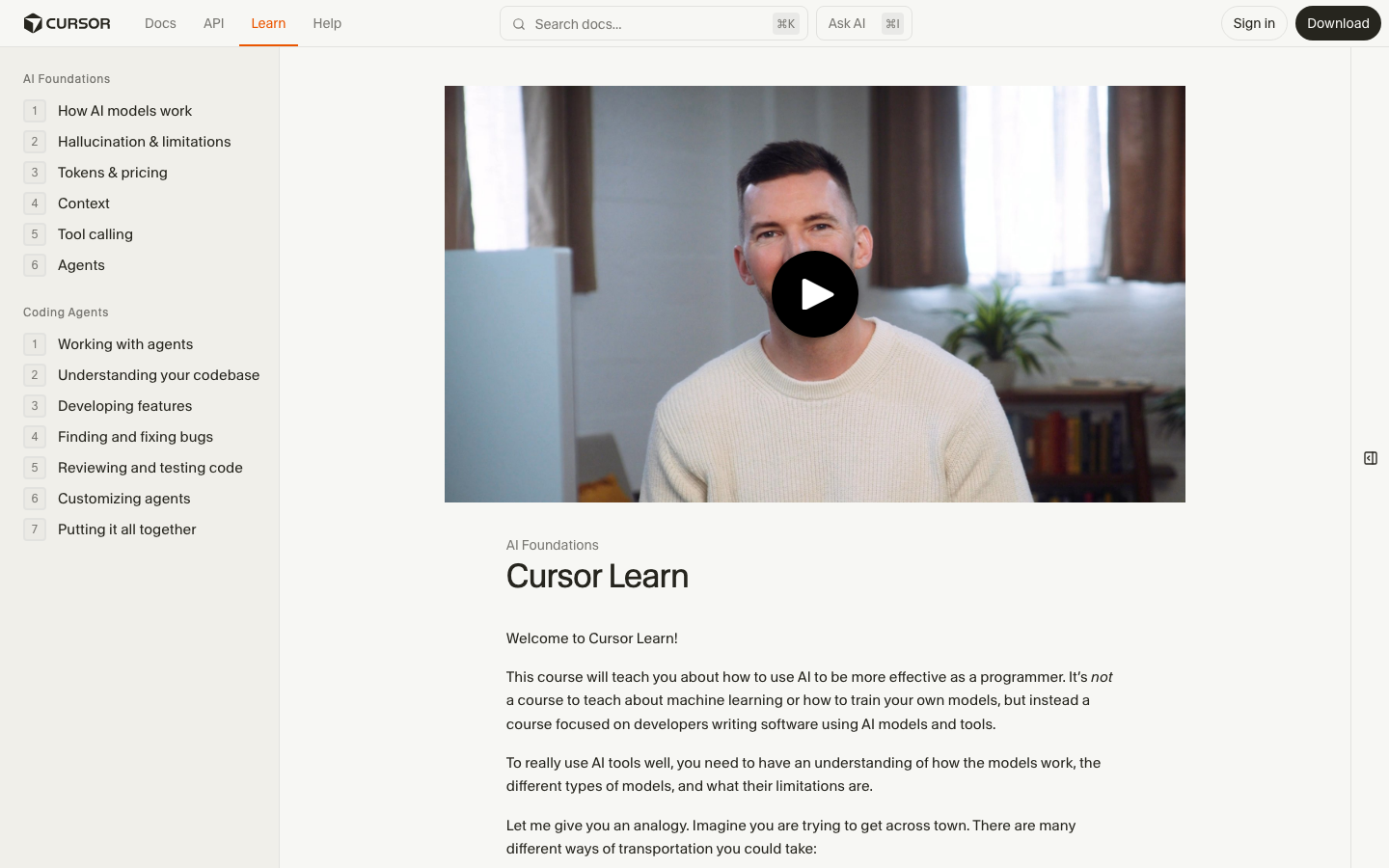1389x868 pixels.
Task: Open the API tab
Action: click(214, 23)
